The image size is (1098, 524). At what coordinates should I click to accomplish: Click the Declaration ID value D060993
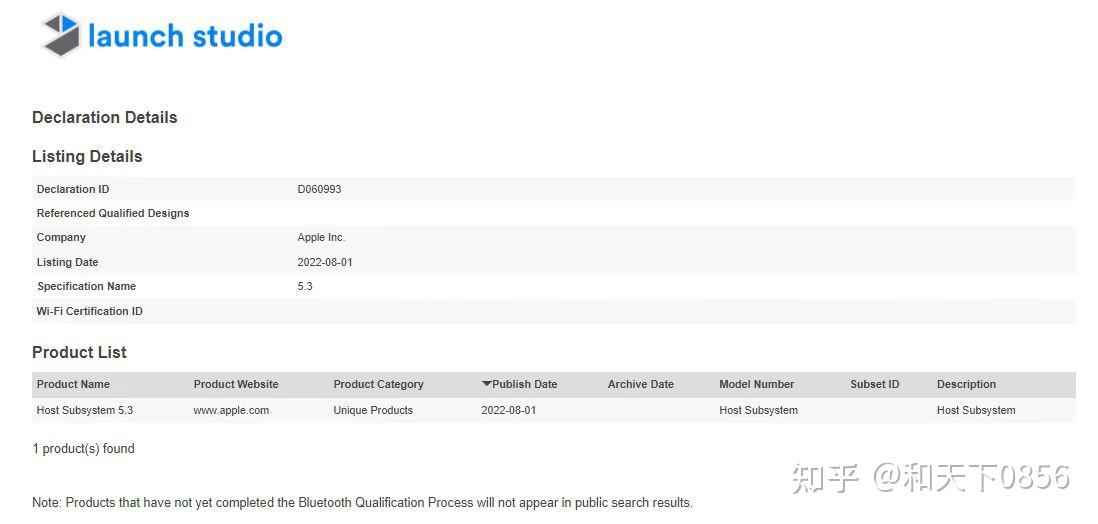pos(319,189)
